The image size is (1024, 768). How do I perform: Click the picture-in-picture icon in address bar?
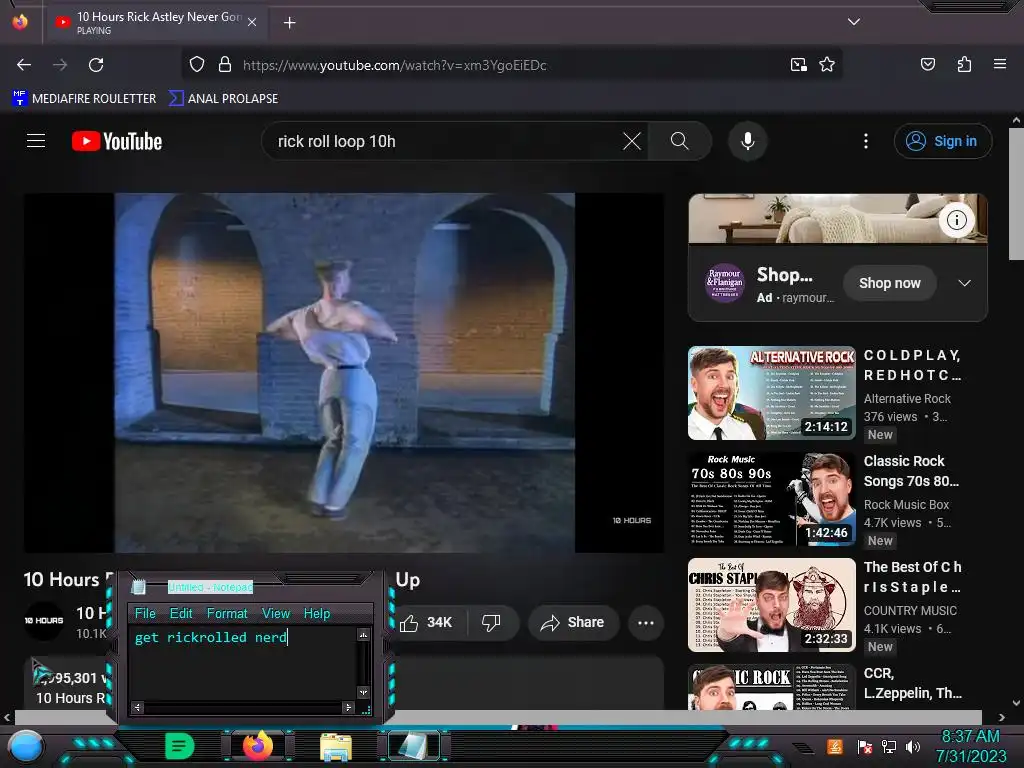coord(798,65)
